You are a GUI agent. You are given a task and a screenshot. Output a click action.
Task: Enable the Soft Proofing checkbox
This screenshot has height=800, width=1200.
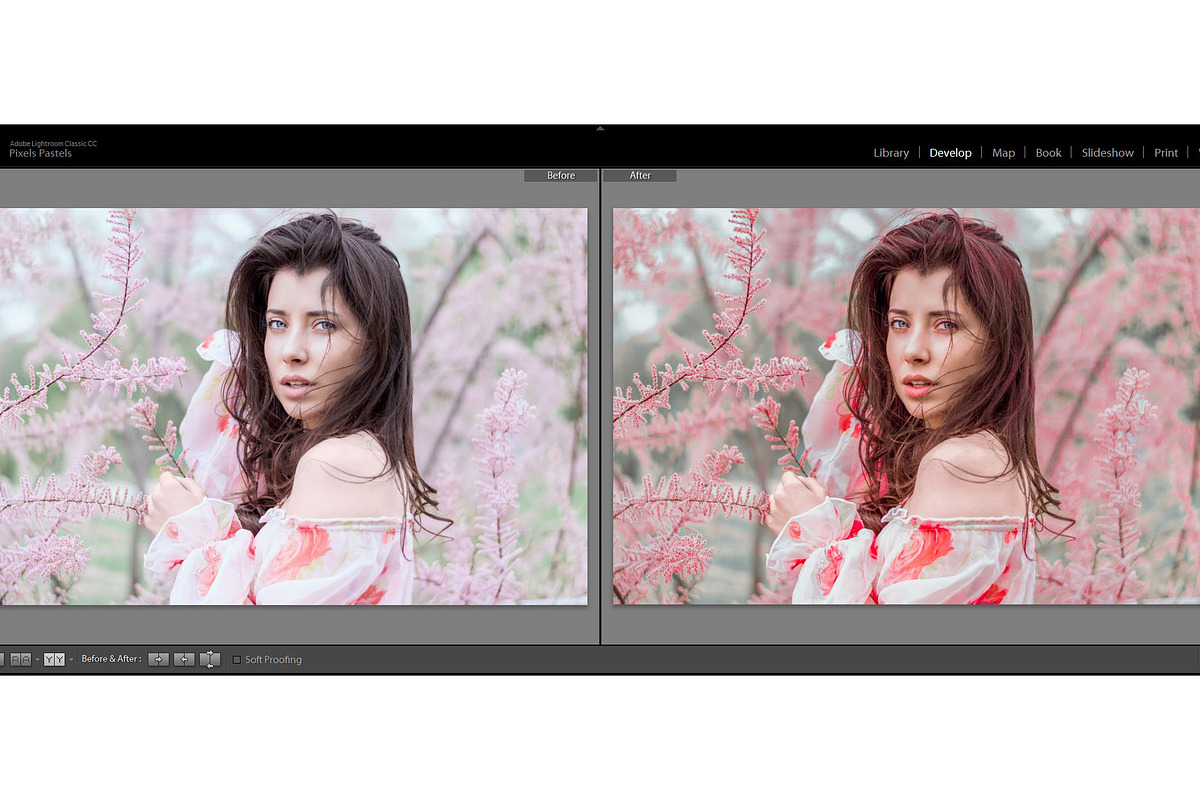coord(237,660)
